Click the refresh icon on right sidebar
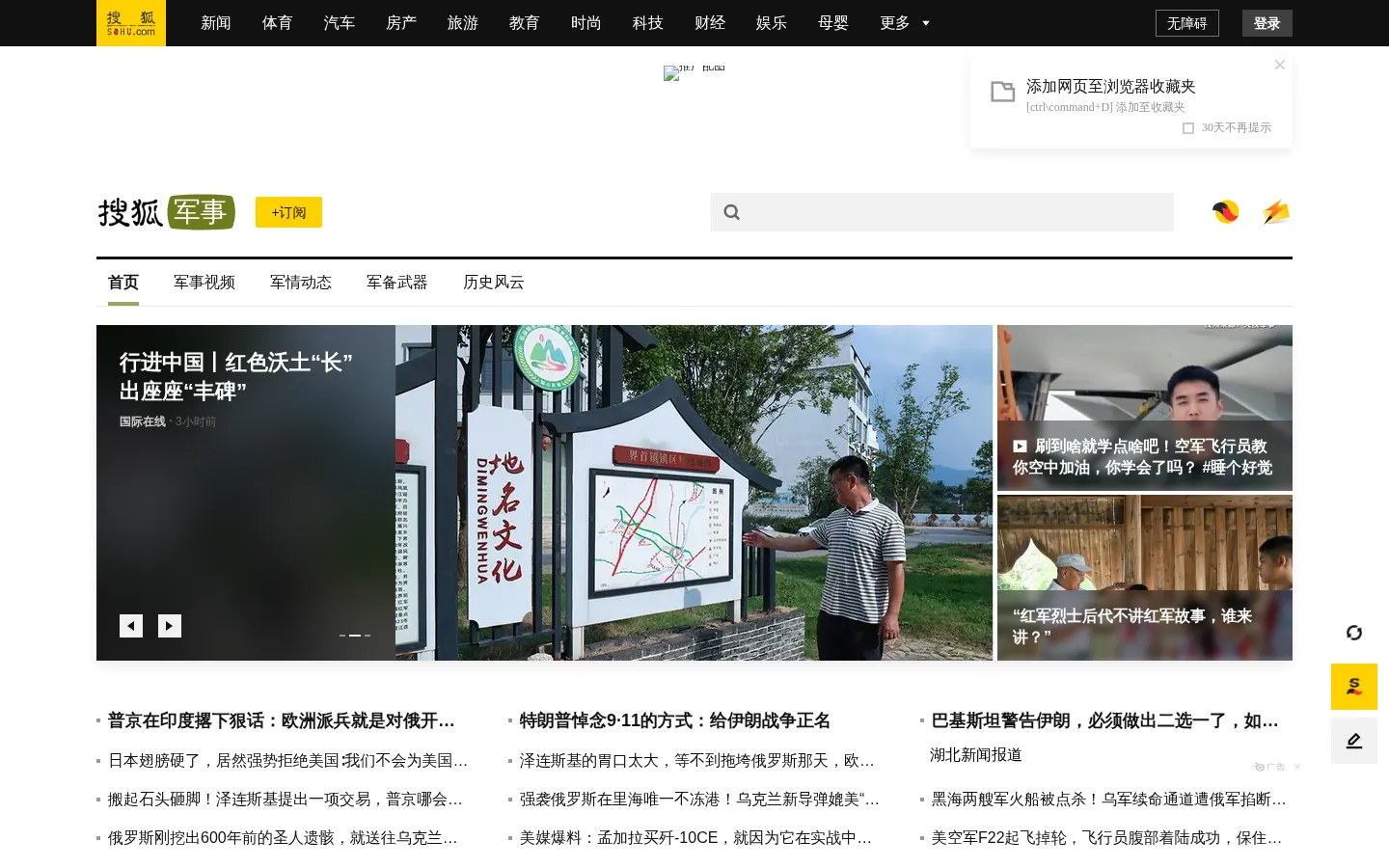Image resolution: width=1389 pixels, height=868 pixels. click(x=1354, y=633)
